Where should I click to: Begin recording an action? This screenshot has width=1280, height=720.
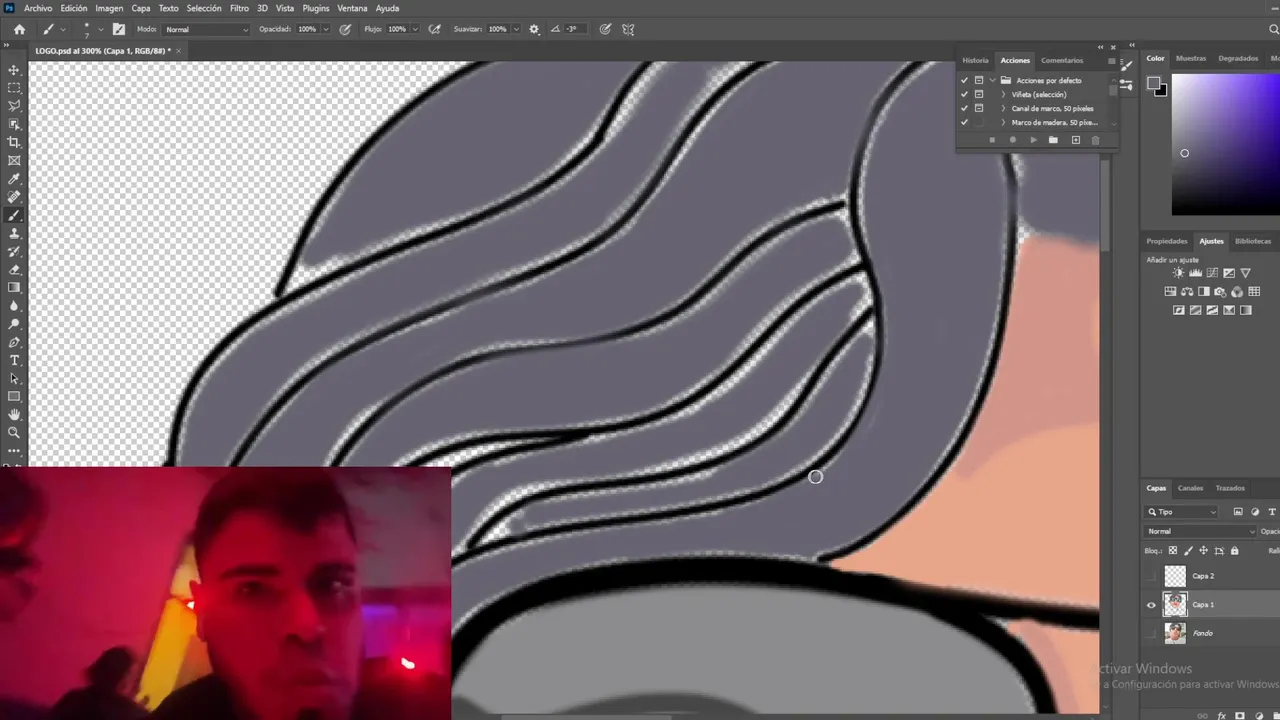coord(1013,140)
